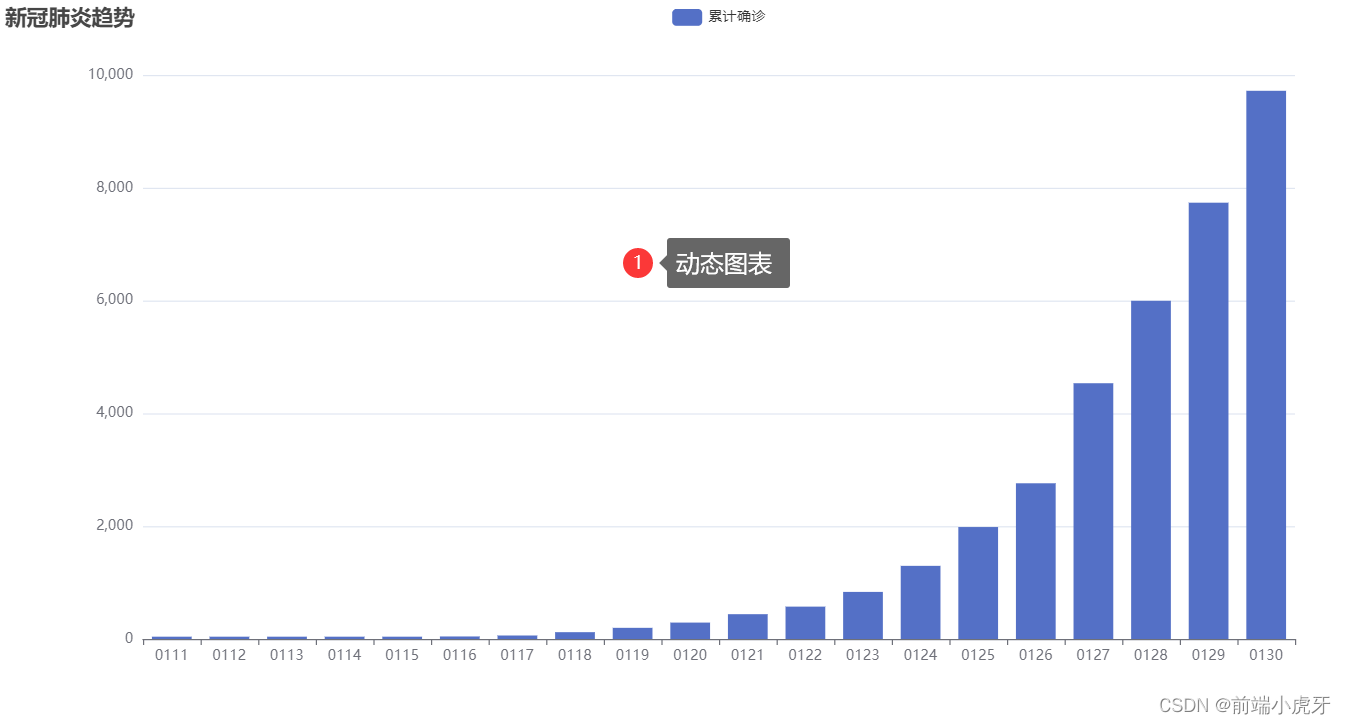This screenshot has width=1346, height=724.
Task: Click x-axis label 0111
Action: pos(172,655)
